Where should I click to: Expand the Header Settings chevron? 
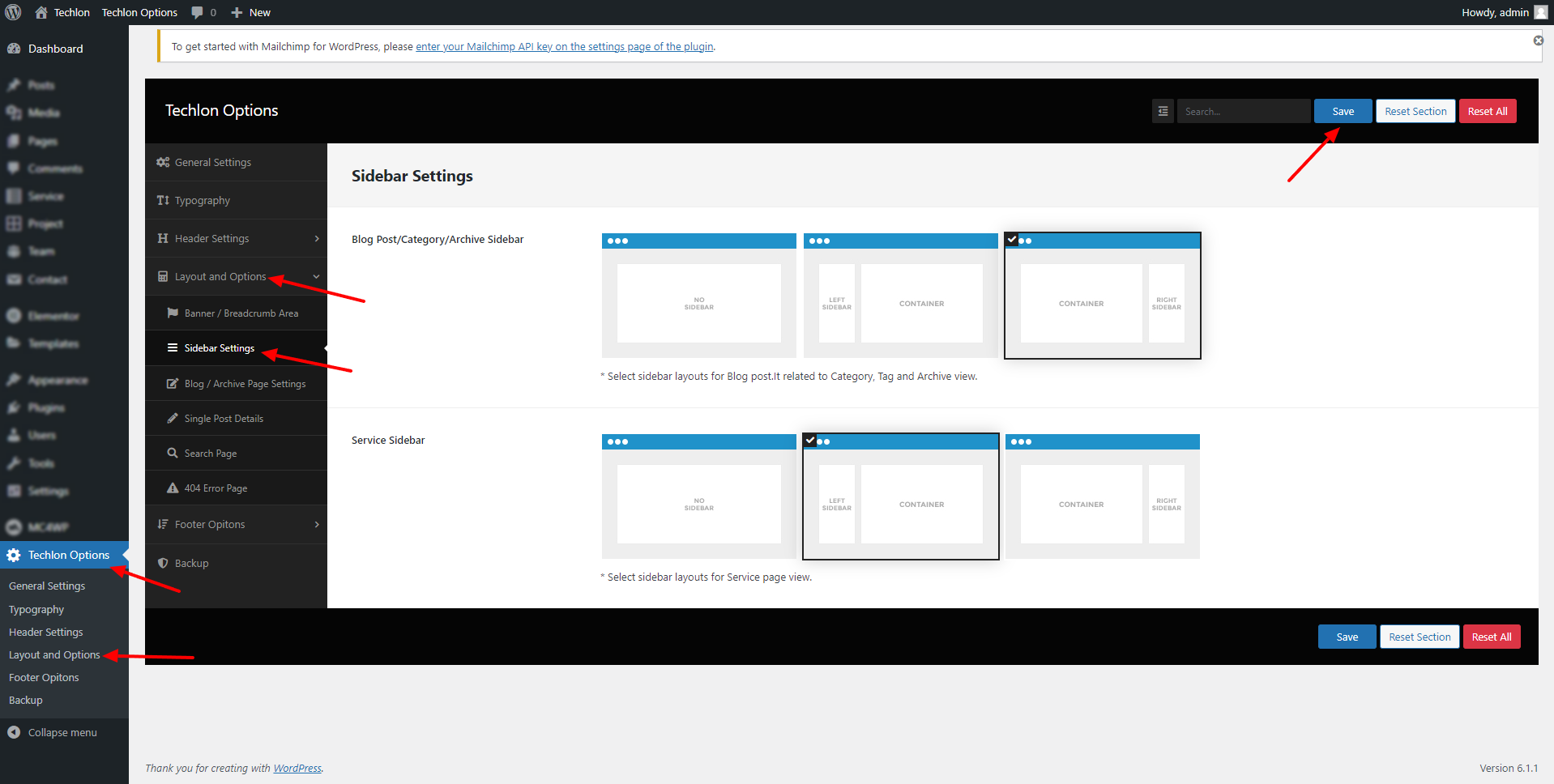[317, 238]
